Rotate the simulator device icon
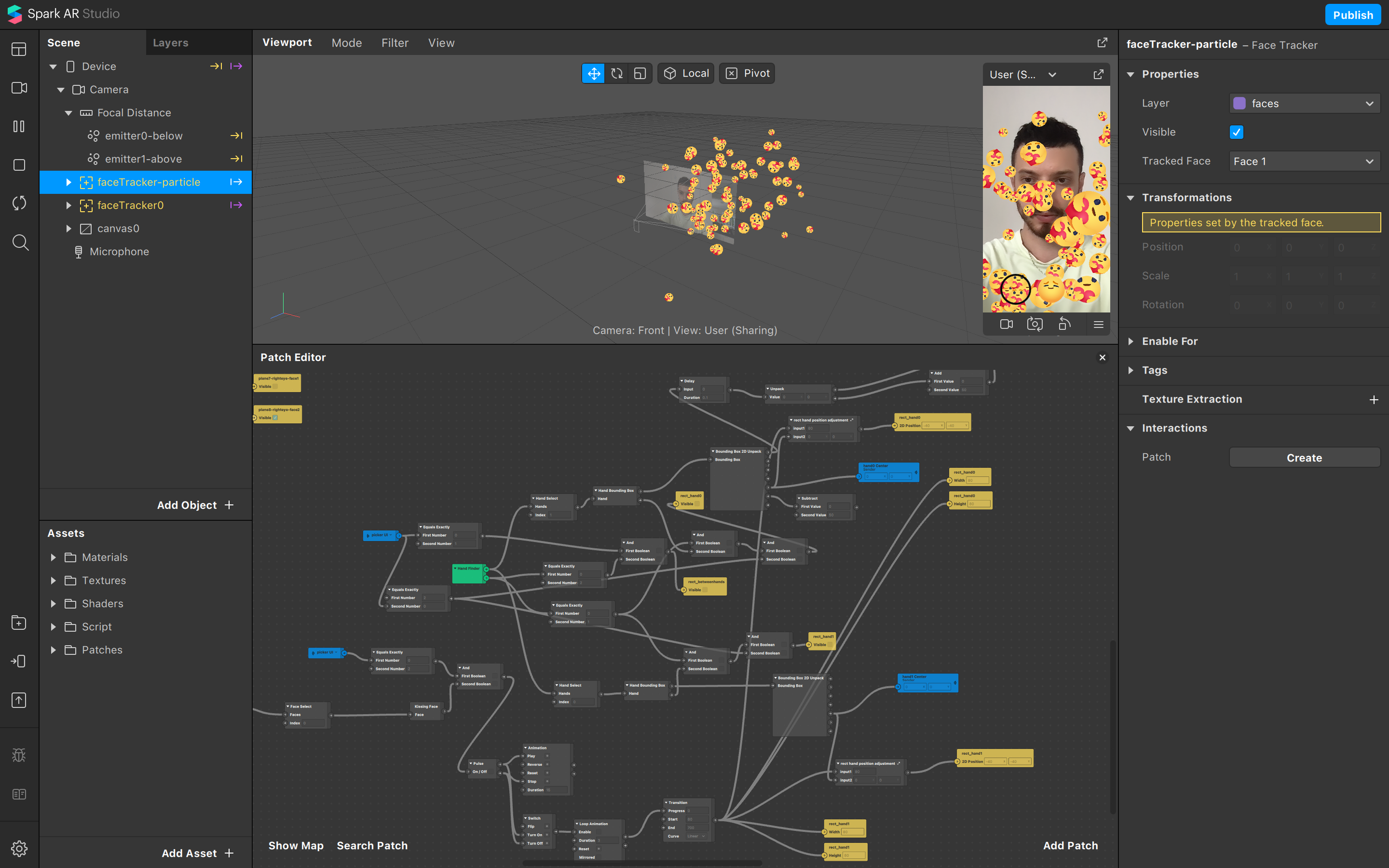Viewport: 1389px width, 868px height. (1065, 325)
